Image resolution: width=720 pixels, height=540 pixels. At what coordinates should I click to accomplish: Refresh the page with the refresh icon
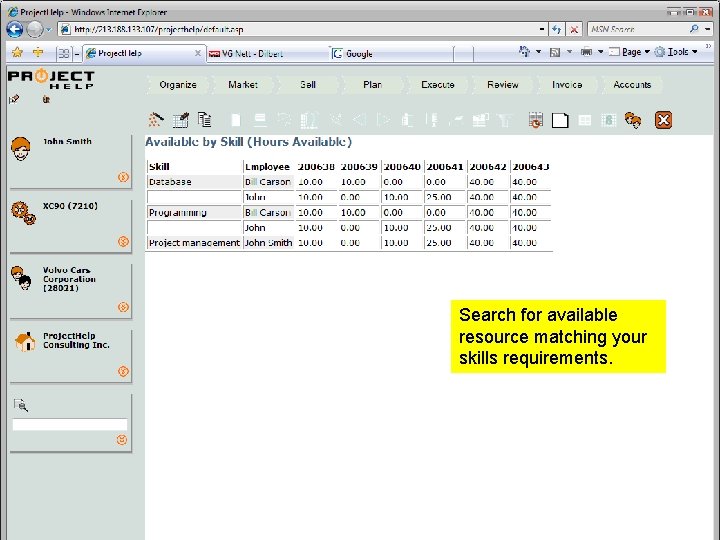click(557, 29)
